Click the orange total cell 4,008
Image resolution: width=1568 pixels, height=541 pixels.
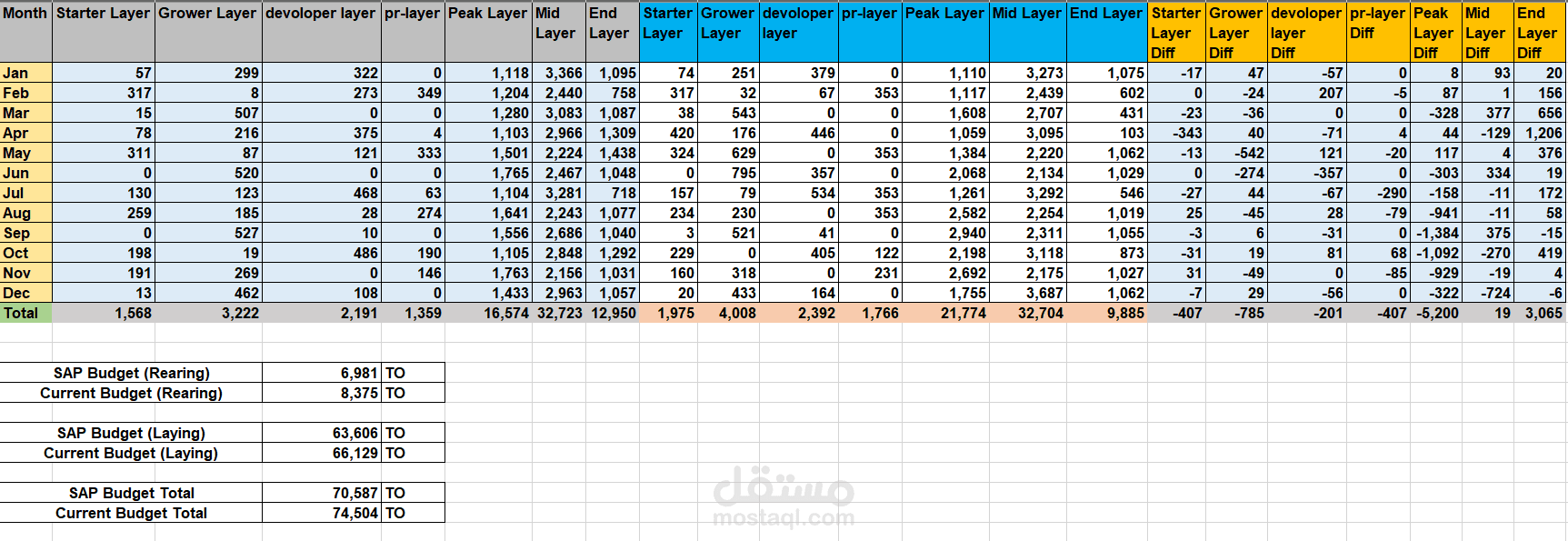tap(729, 313)
